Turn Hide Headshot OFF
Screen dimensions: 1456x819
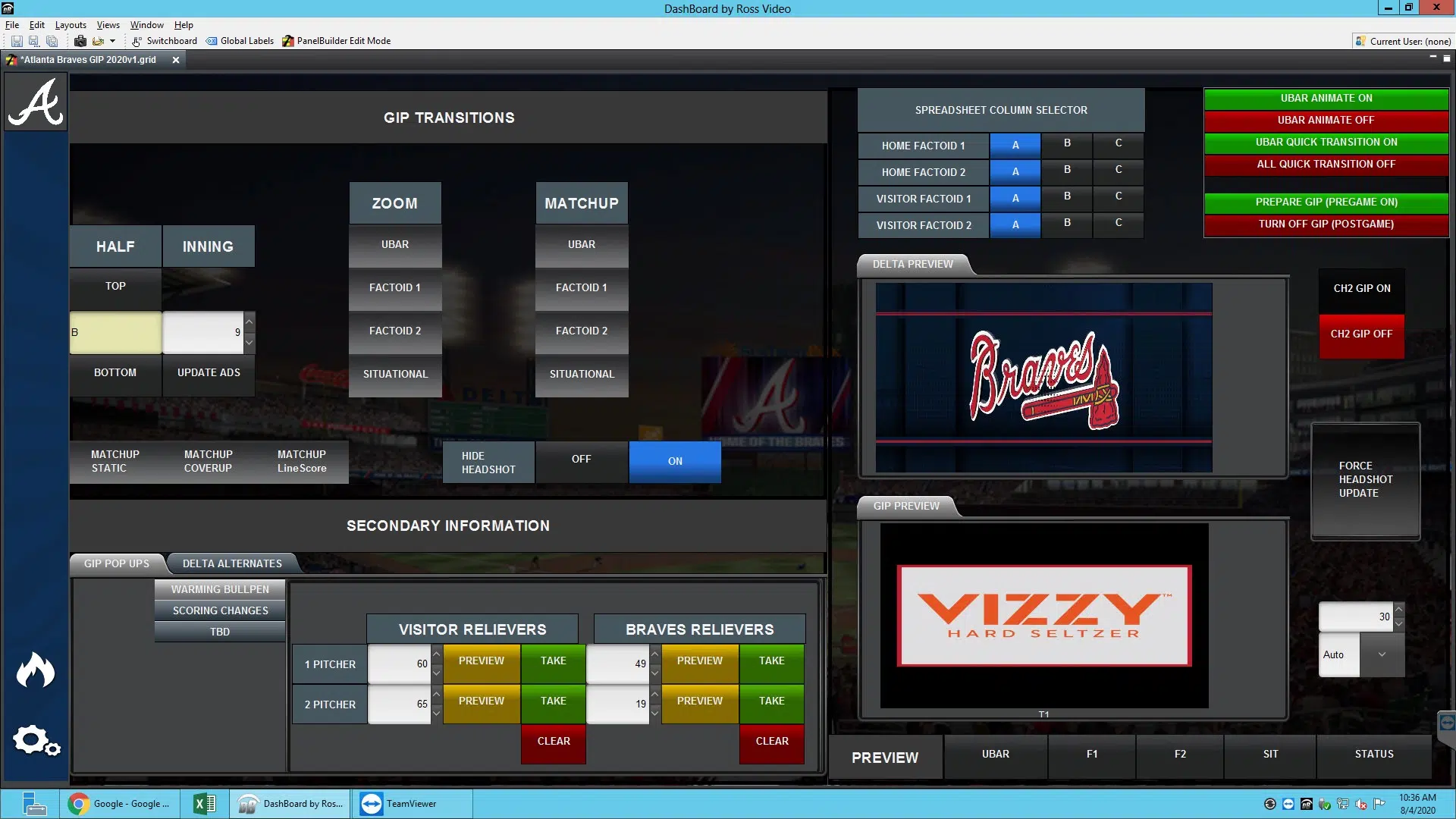(x=581, y=460)
